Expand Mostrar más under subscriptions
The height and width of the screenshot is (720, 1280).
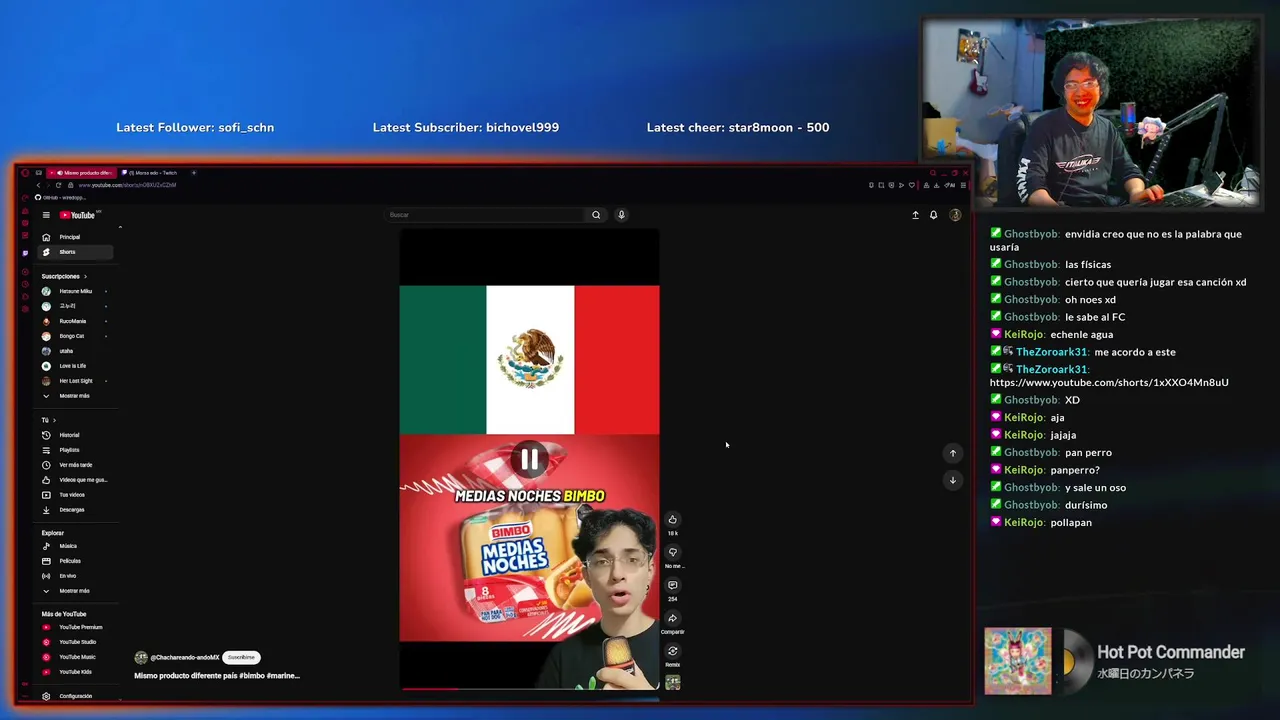[x=75, y=396]
